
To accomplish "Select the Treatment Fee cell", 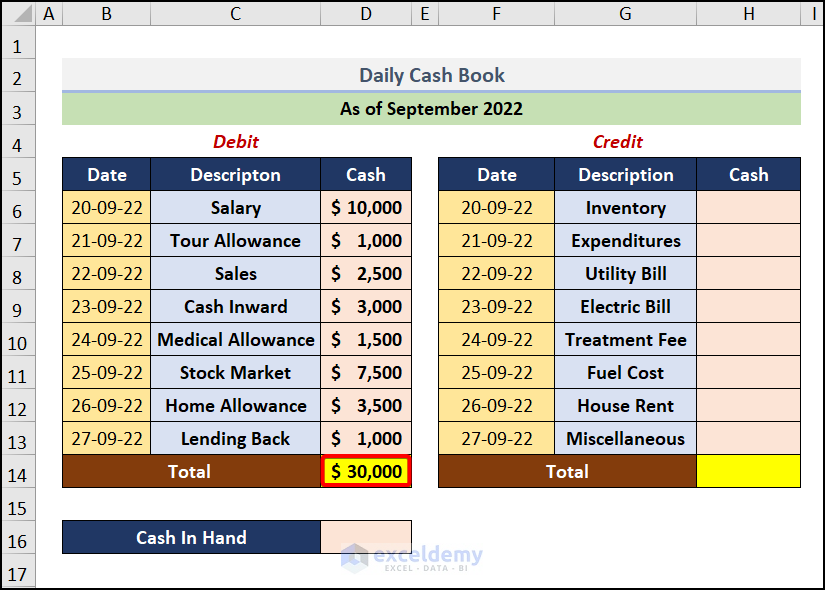I will 626,339.
